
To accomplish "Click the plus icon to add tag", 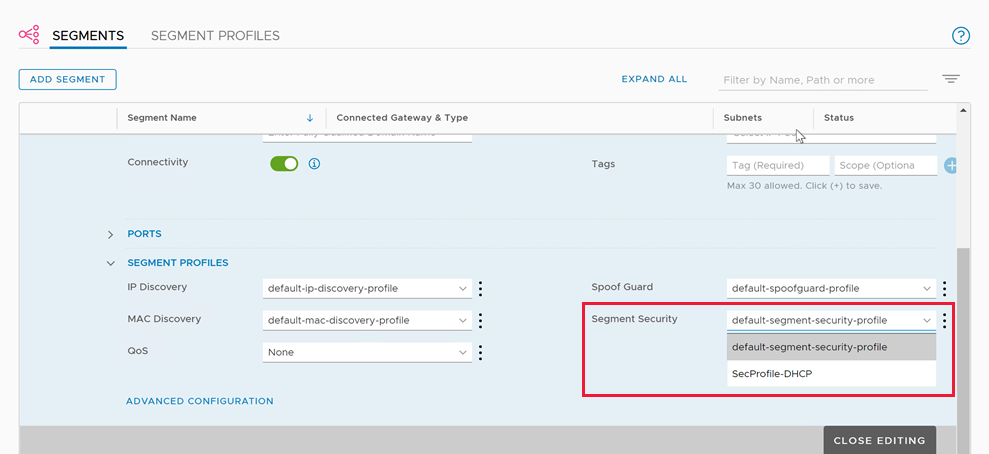I will pos(950,165).
